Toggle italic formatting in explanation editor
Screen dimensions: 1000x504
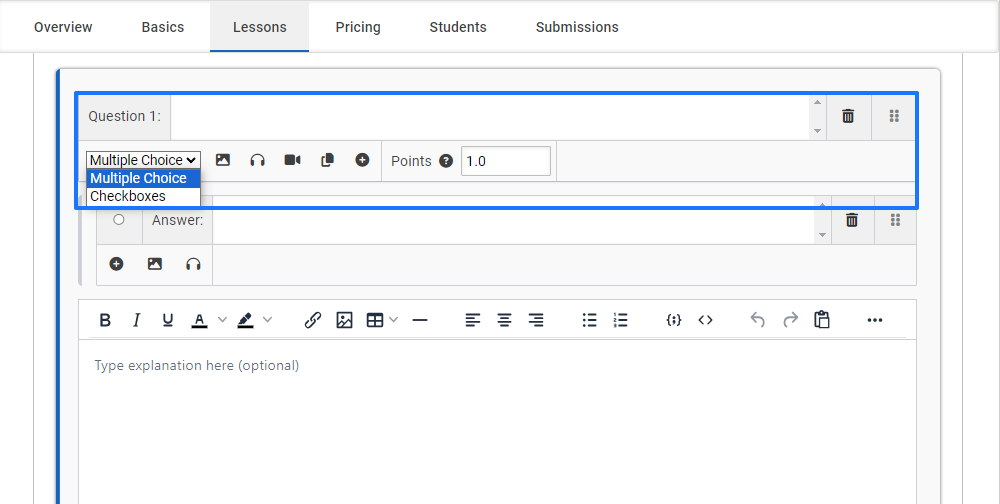(x=136, y=320)
